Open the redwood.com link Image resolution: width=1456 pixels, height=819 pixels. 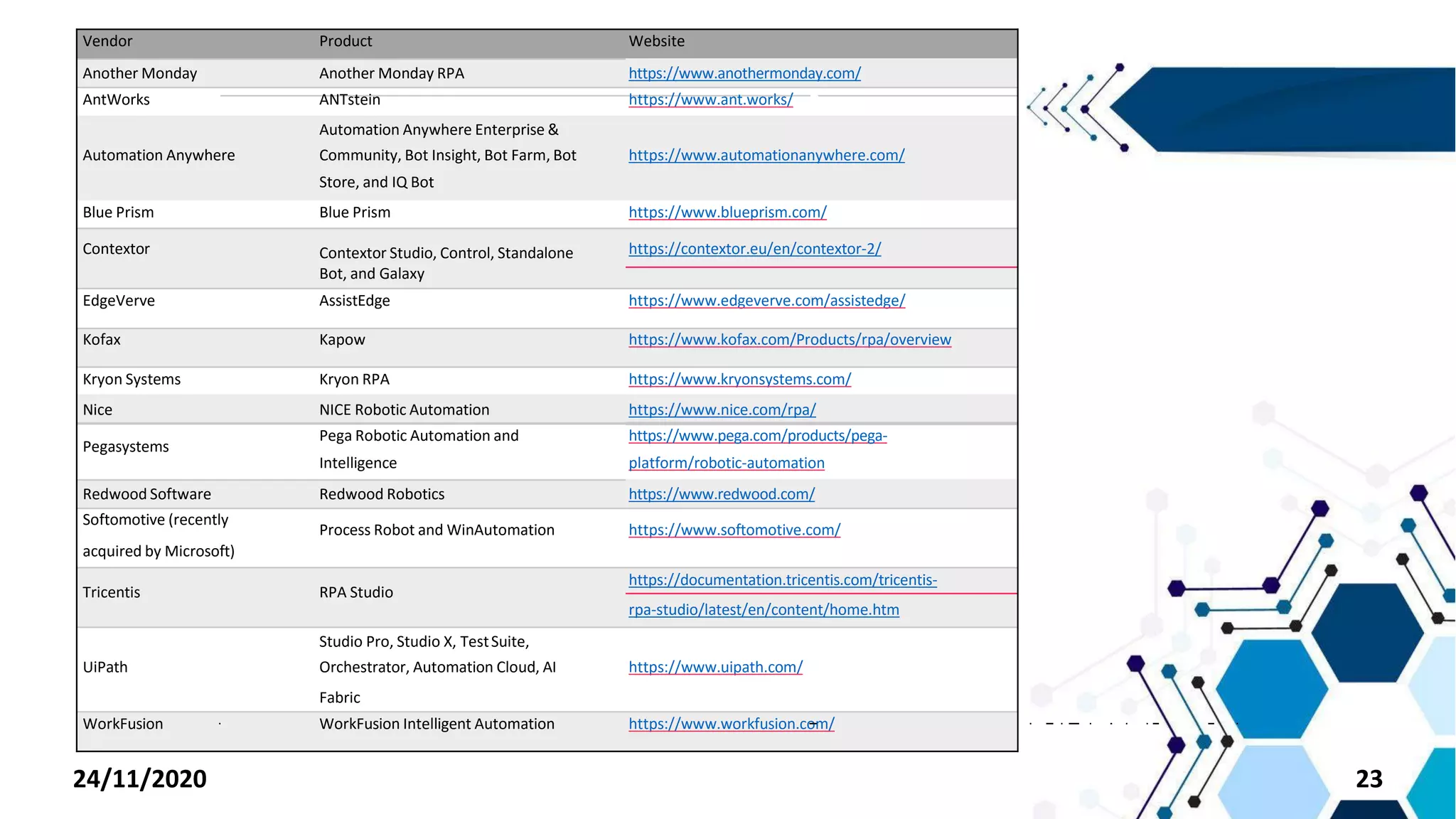click(x=722, y=494)
